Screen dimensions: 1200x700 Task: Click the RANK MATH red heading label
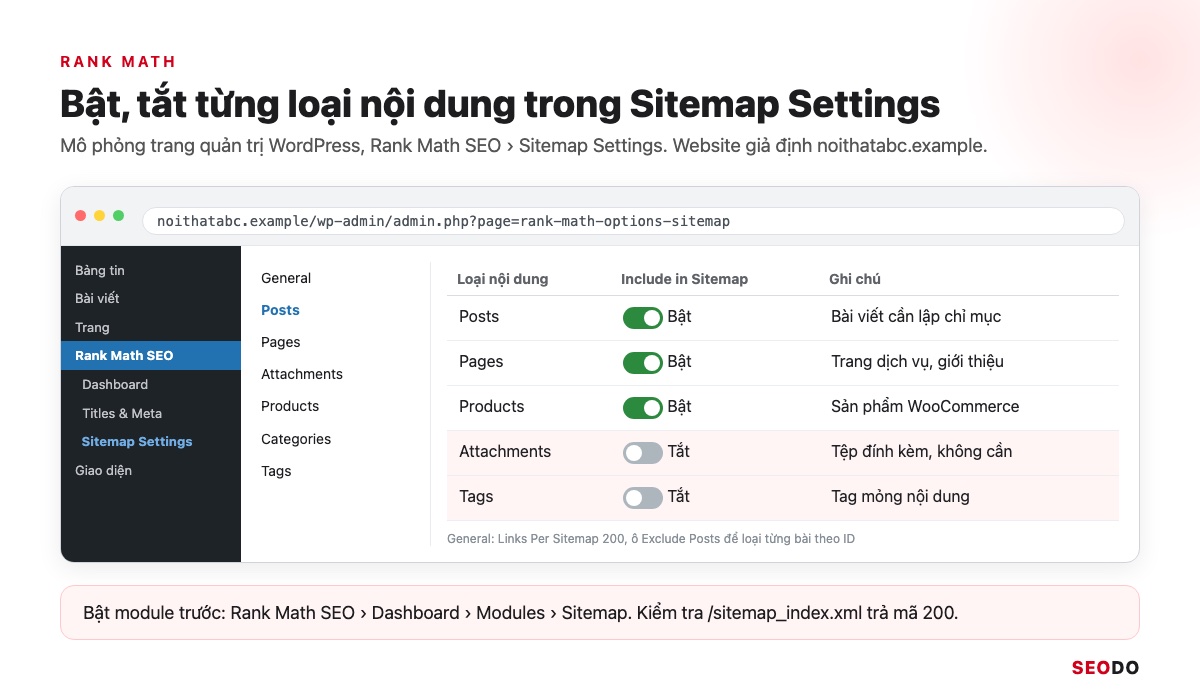tap(118, 62)
